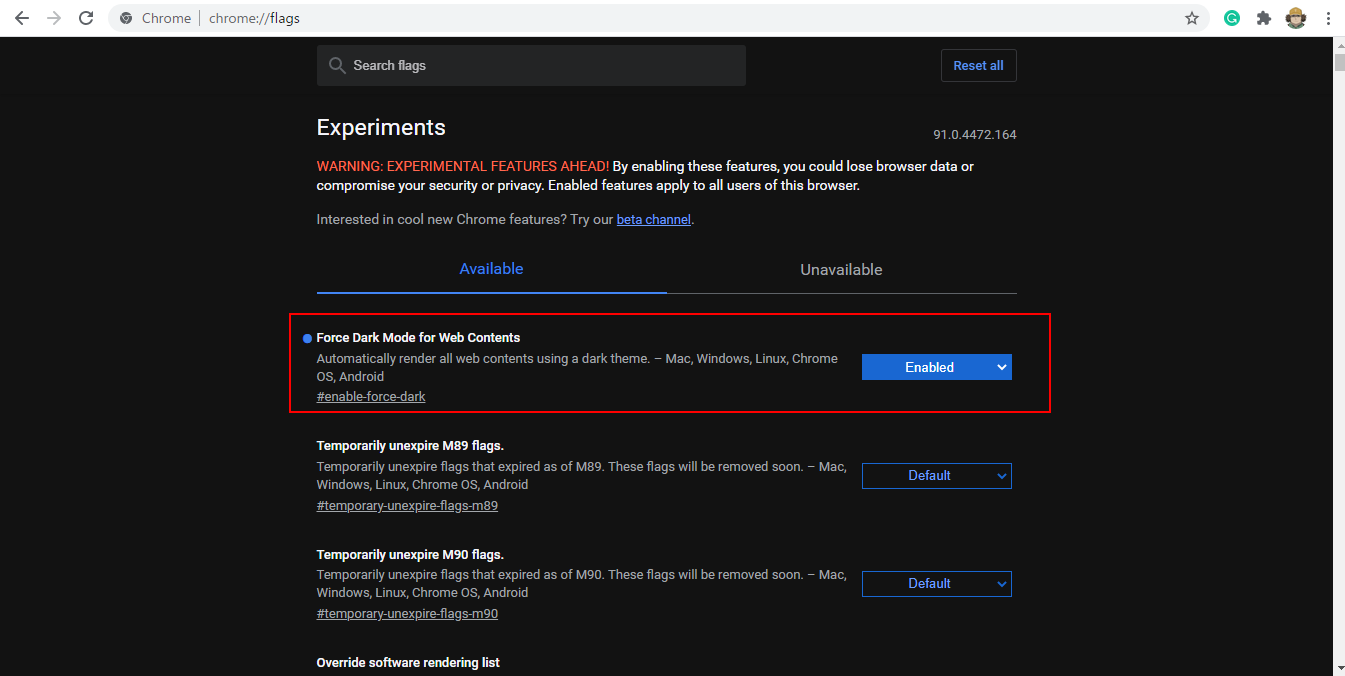1345x676 pixels.
Task: Open the Chrome profile avatar
Action: coord(1295,17)
